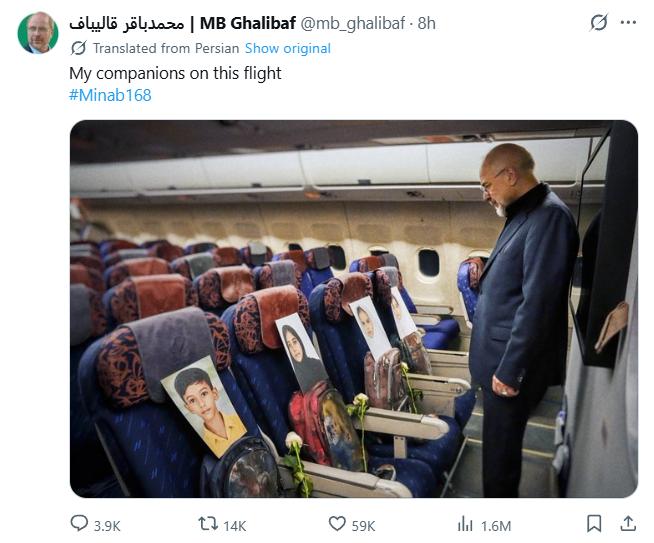
Task: Click the profile avatar picture
Action: click(x=37, y=32)
